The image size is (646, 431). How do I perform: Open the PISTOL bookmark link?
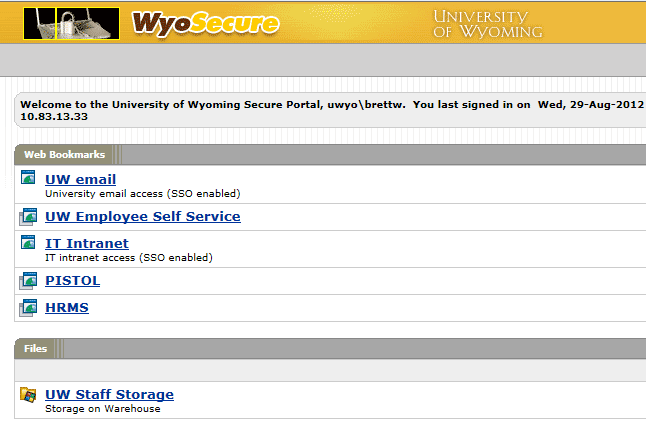coord(73,281)
